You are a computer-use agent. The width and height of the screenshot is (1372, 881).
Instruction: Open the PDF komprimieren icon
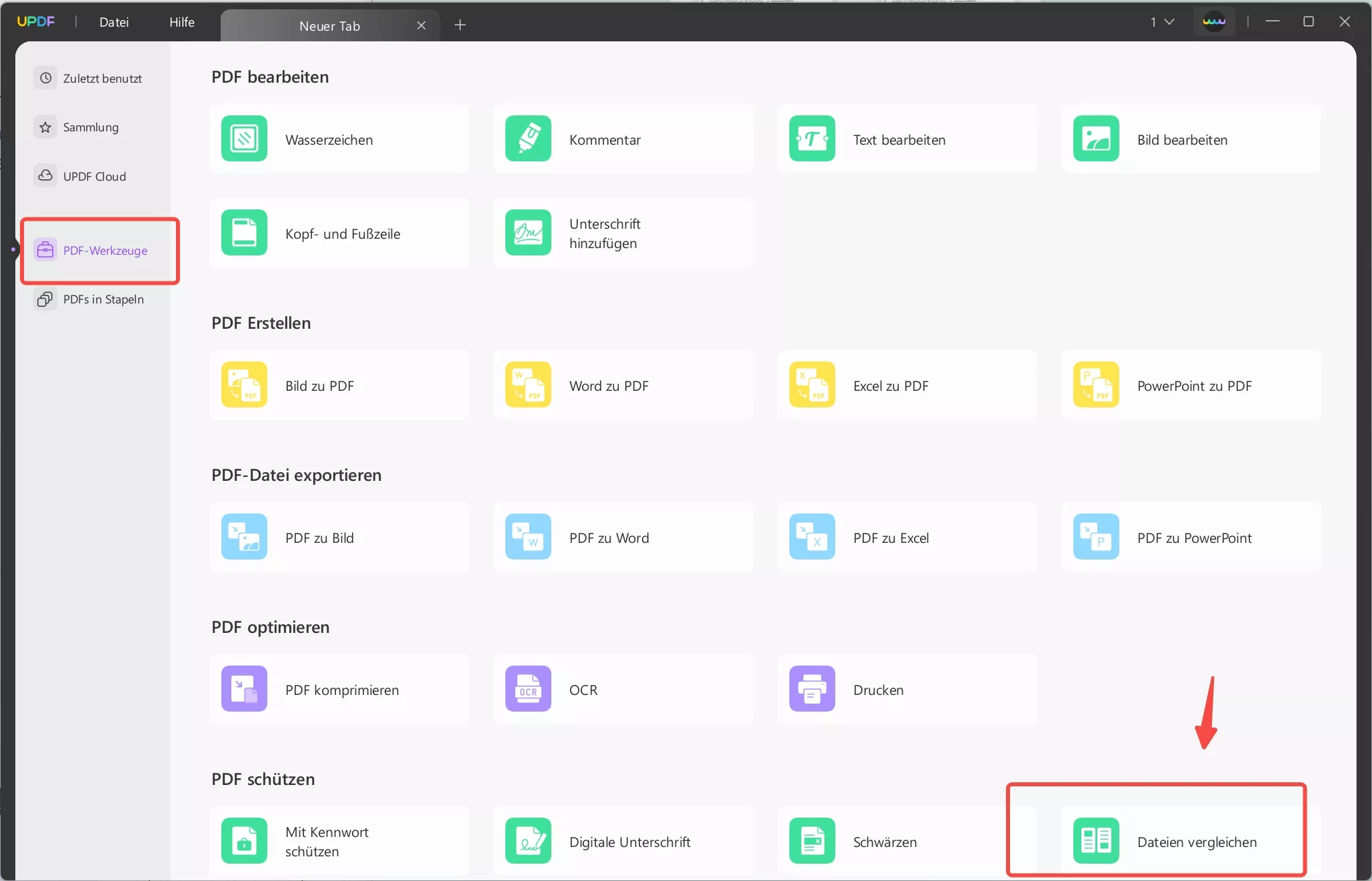point(244,688)
